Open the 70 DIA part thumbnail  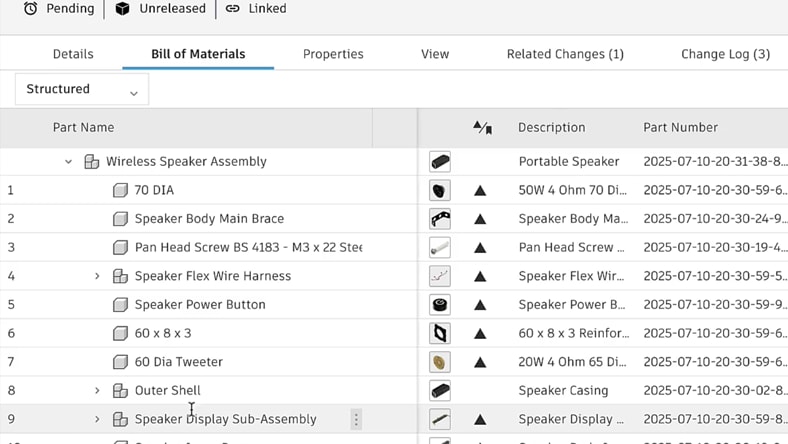(x=440, y=191)
